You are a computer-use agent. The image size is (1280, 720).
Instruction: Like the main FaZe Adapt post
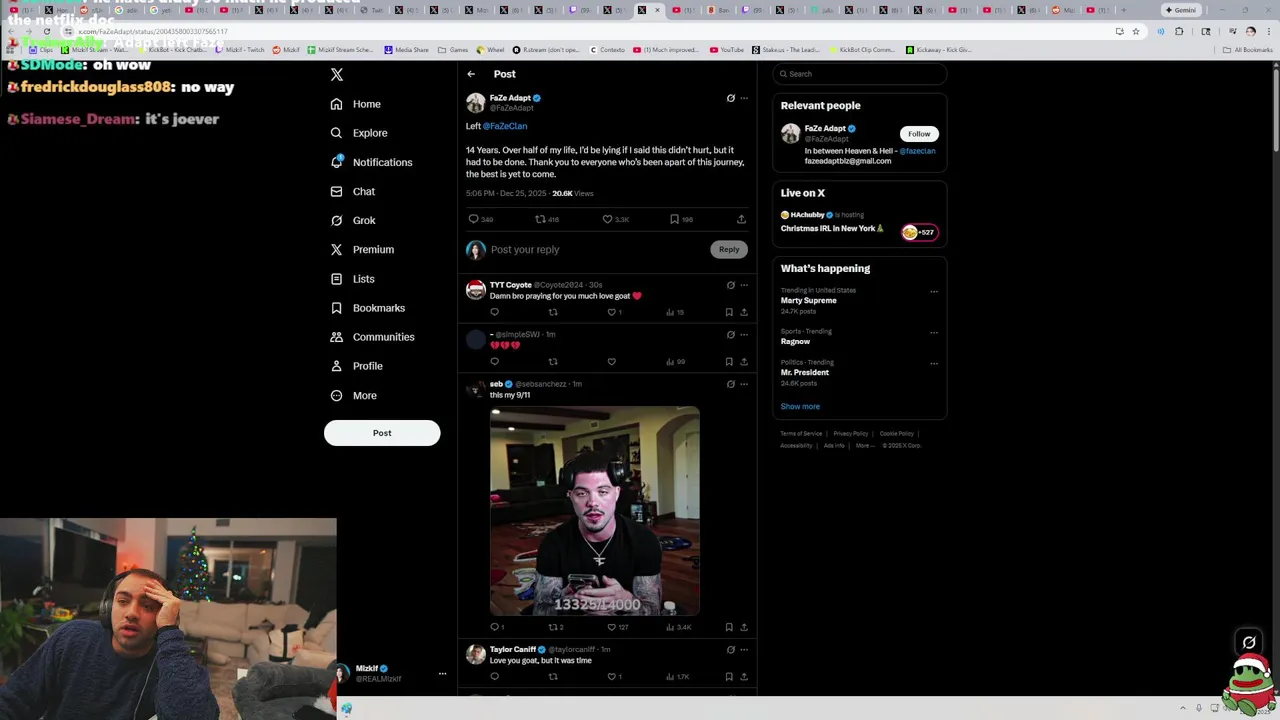[607, 219]
